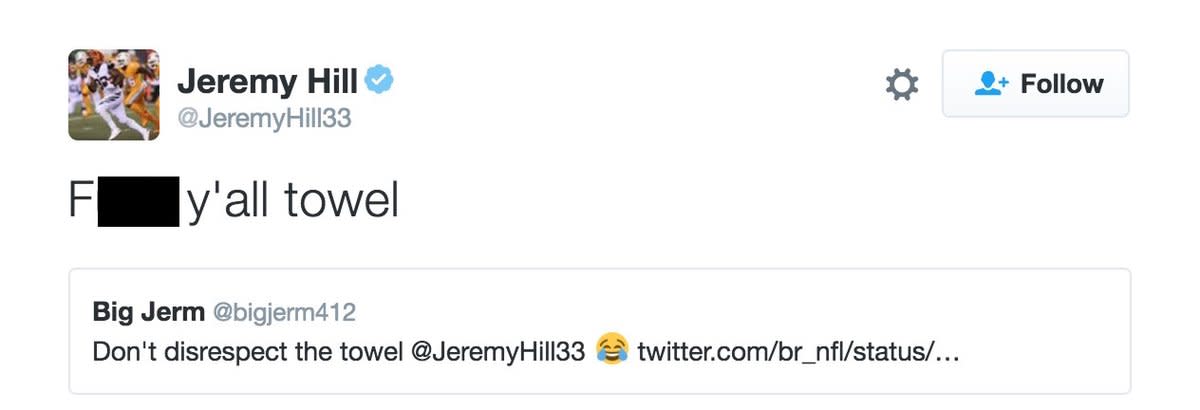
Task: Click the blue verified badge
Action: 378,81
